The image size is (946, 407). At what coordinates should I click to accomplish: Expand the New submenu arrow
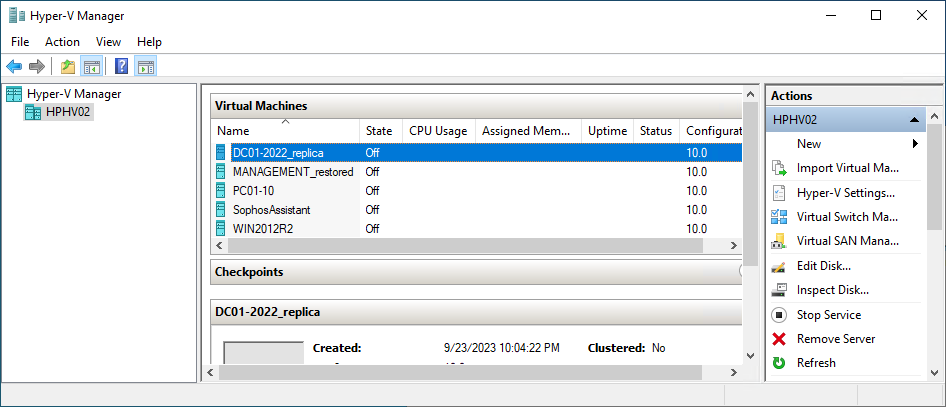pyautogui.click(x=915, y=144)
